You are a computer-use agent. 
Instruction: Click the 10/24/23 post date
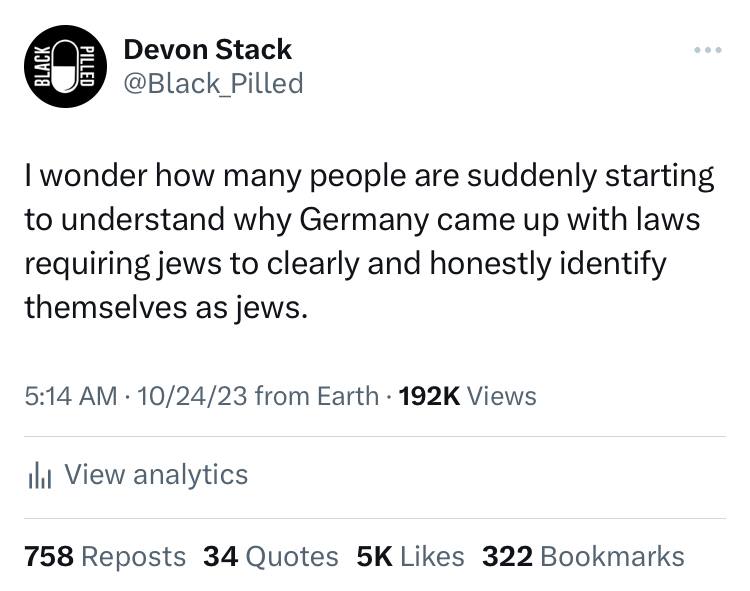(192, 396)
